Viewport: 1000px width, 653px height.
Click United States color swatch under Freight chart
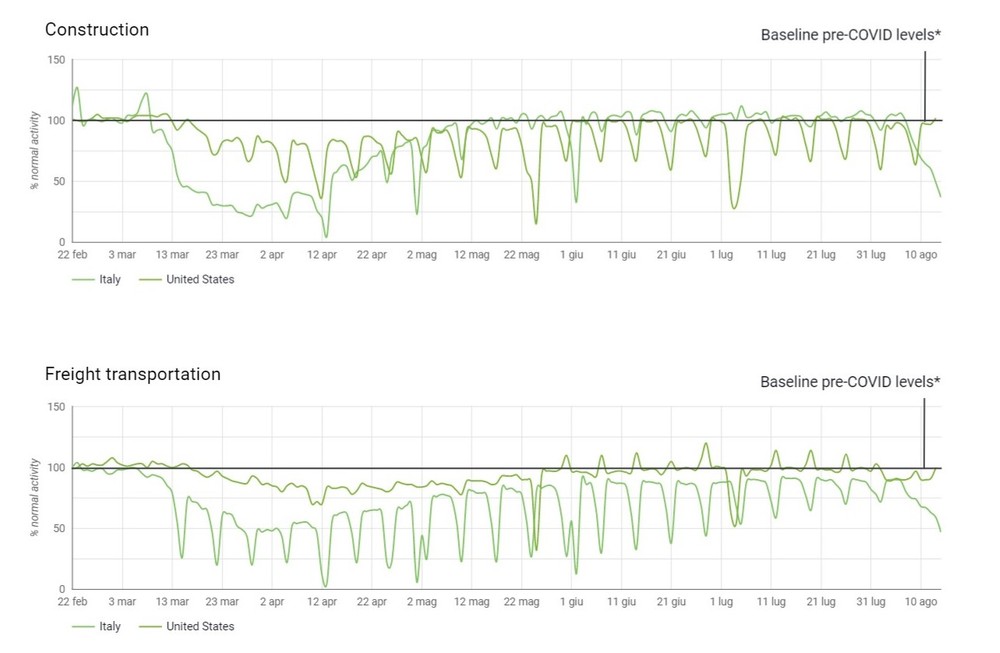[x=150, y=626]
